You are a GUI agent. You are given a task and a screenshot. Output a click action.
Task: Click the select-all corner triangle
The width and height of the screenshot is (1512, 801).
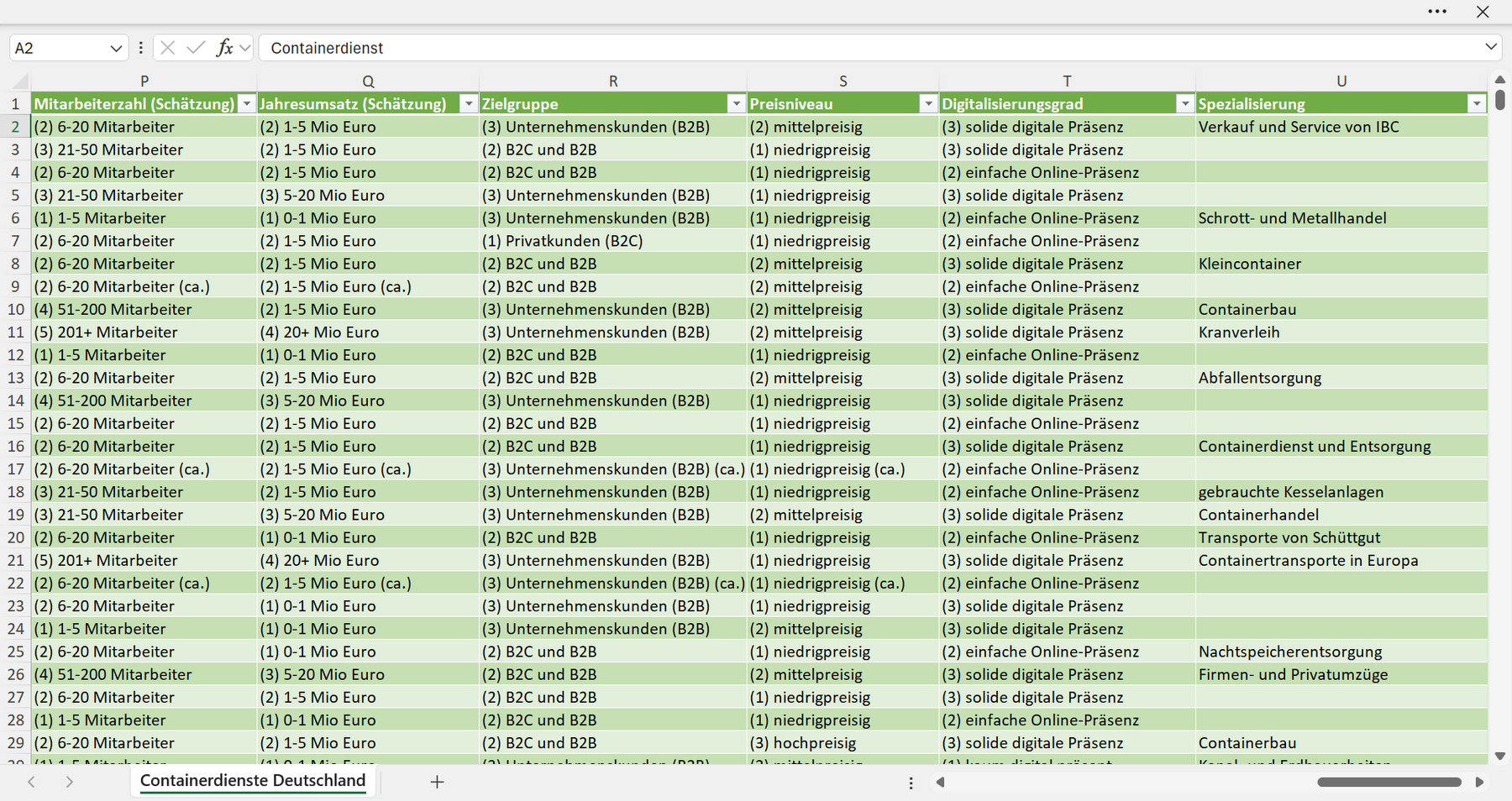pyautogui.click(x=20, y=81)
